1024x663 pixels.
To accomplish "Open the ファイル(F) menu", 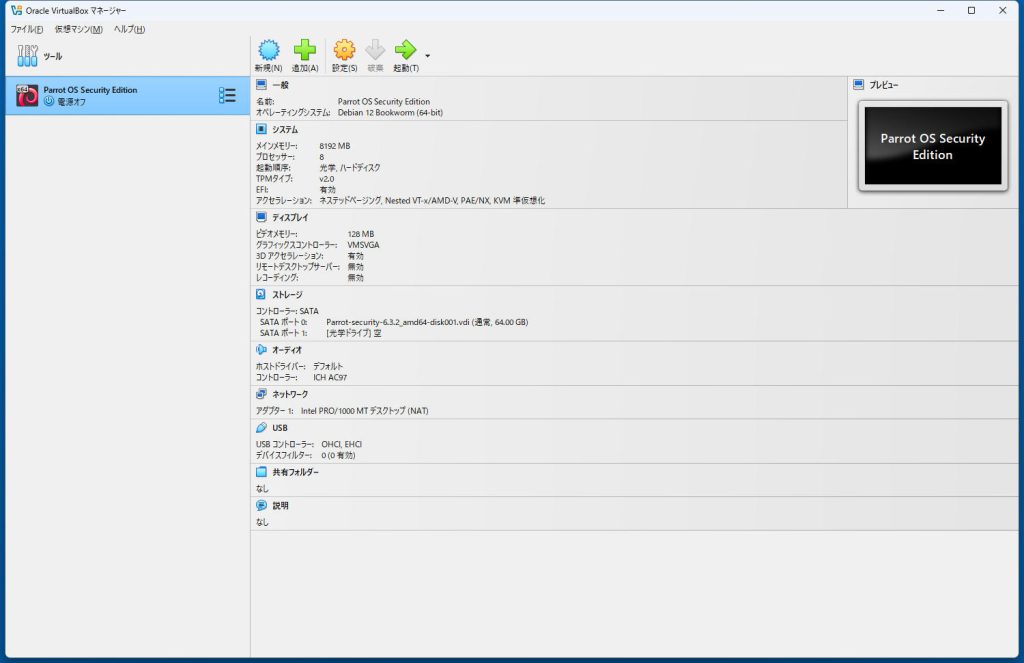I will pos(27,29).
